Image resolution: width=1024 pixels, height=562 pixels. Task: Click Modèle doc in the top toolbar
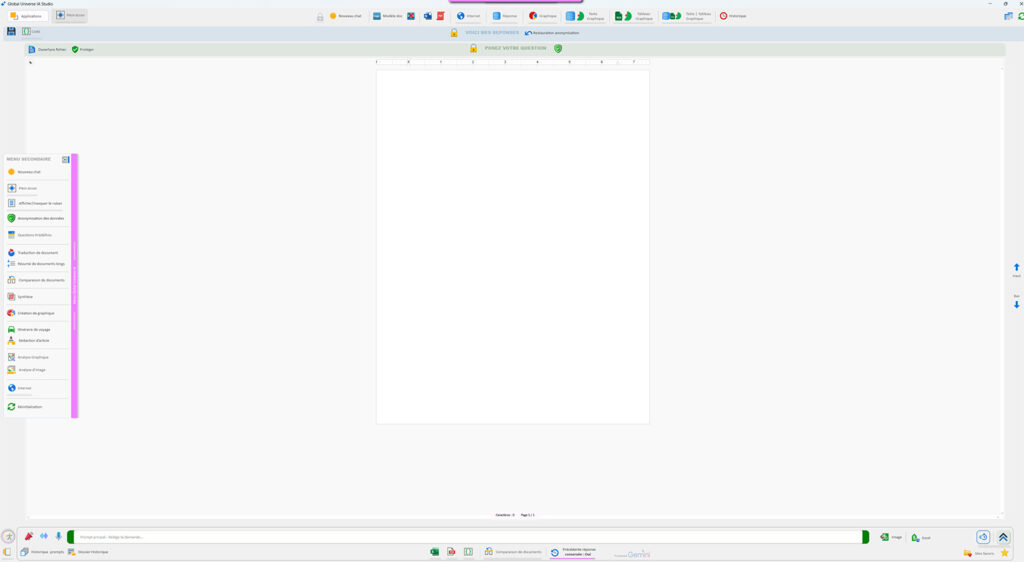pyautogui.click(x=387, y=16)
